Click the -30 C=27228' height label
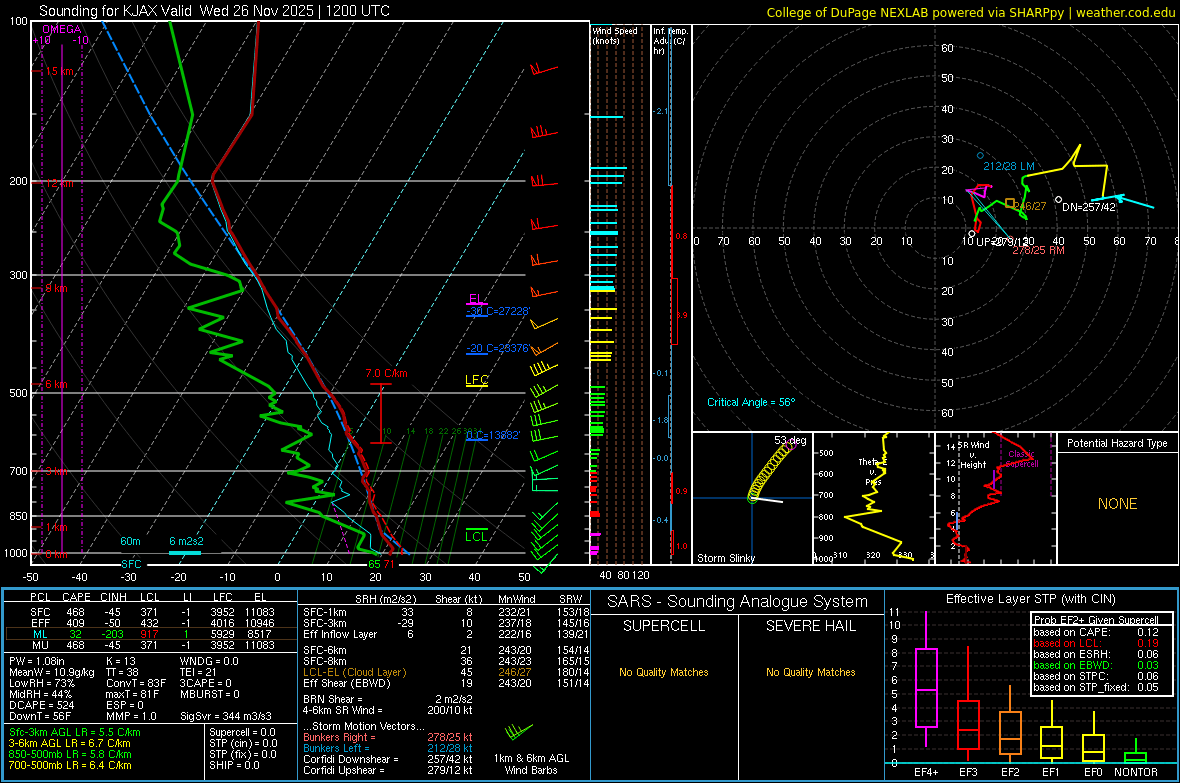The width and height of the screenshot is (1180, 783). (x=497, y=311)
